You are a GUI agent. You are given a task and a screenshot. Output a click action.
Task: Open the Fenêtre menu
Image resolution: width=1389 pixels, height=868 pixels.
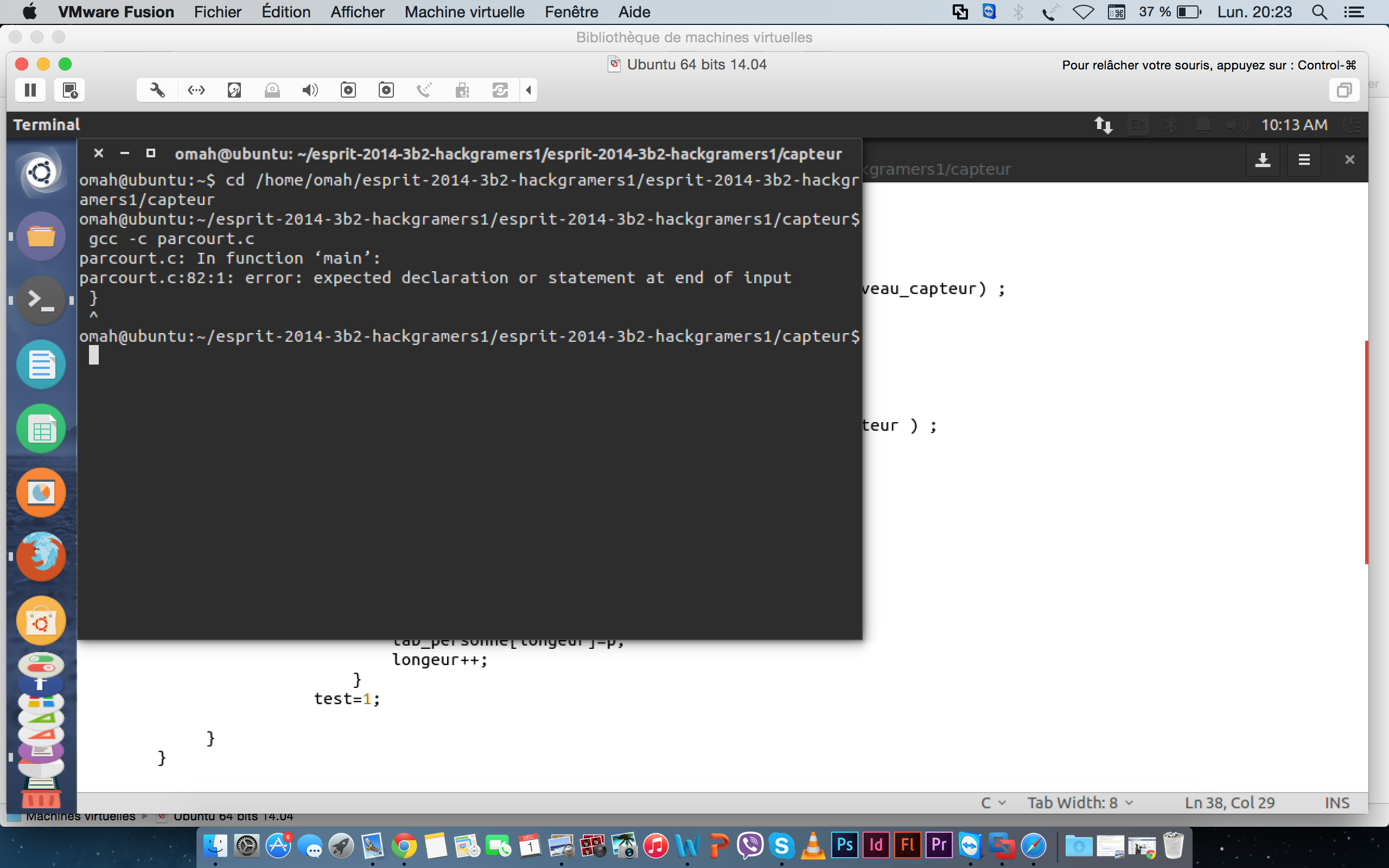(x=571, y=11)
